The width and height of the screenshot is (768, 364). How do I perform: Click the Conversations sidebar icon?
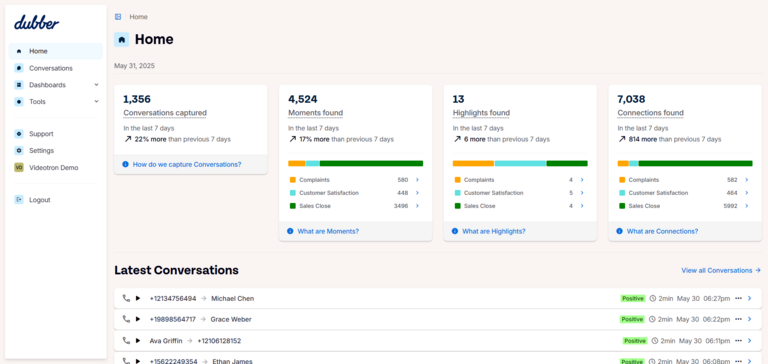click(x=19, y=68)
